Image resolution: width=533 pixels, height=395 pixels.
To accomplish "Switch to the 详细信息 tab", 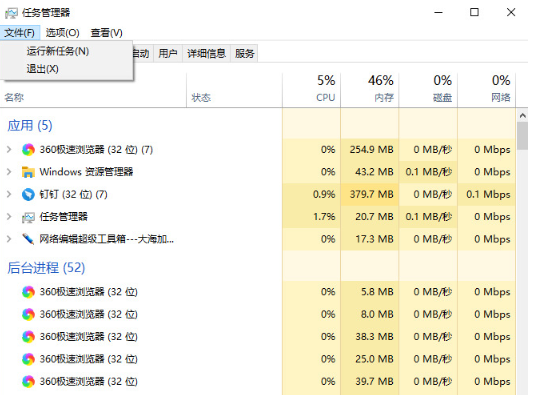I will [x=206, y=53].
